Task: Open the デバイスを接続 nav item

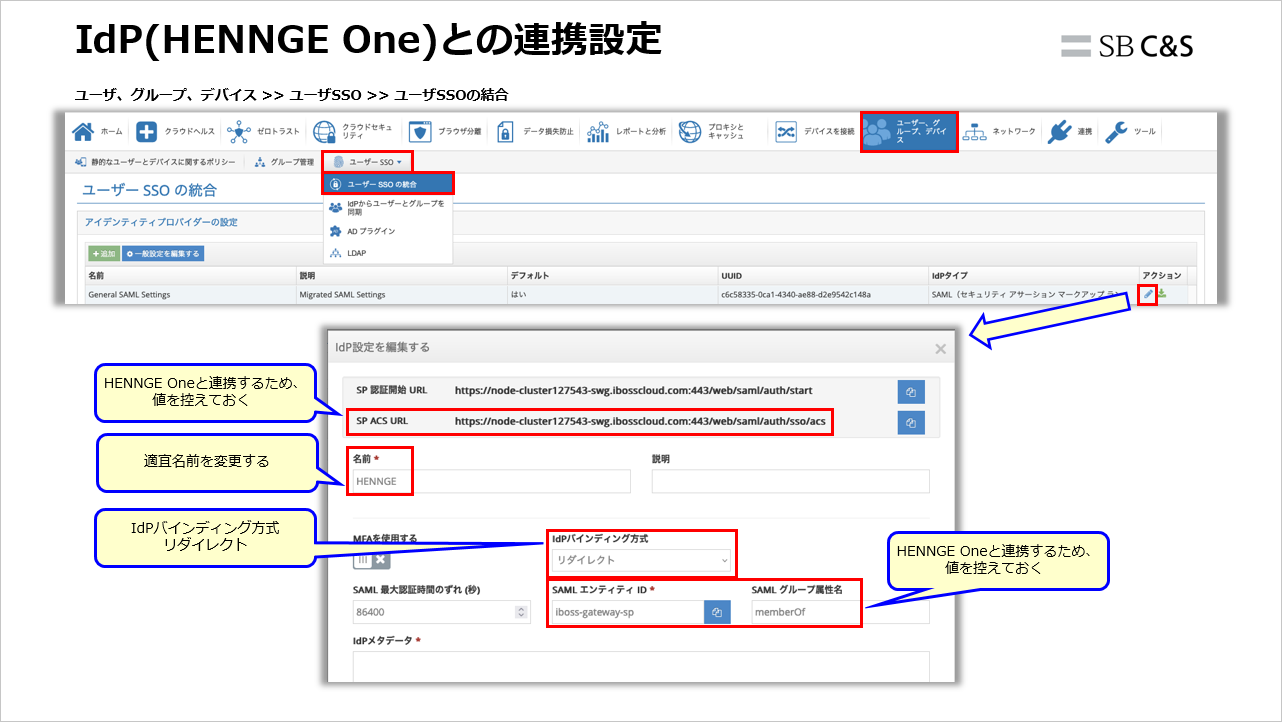Action: [x=815, y=132]
